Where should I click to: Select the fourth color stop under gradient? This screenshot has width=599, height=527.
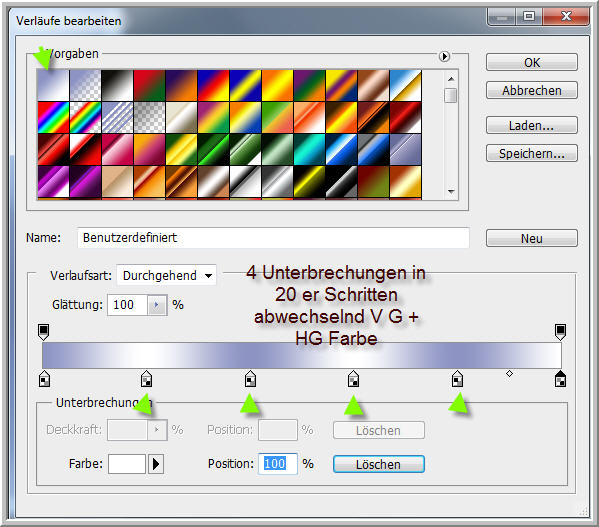coord(353,378)
